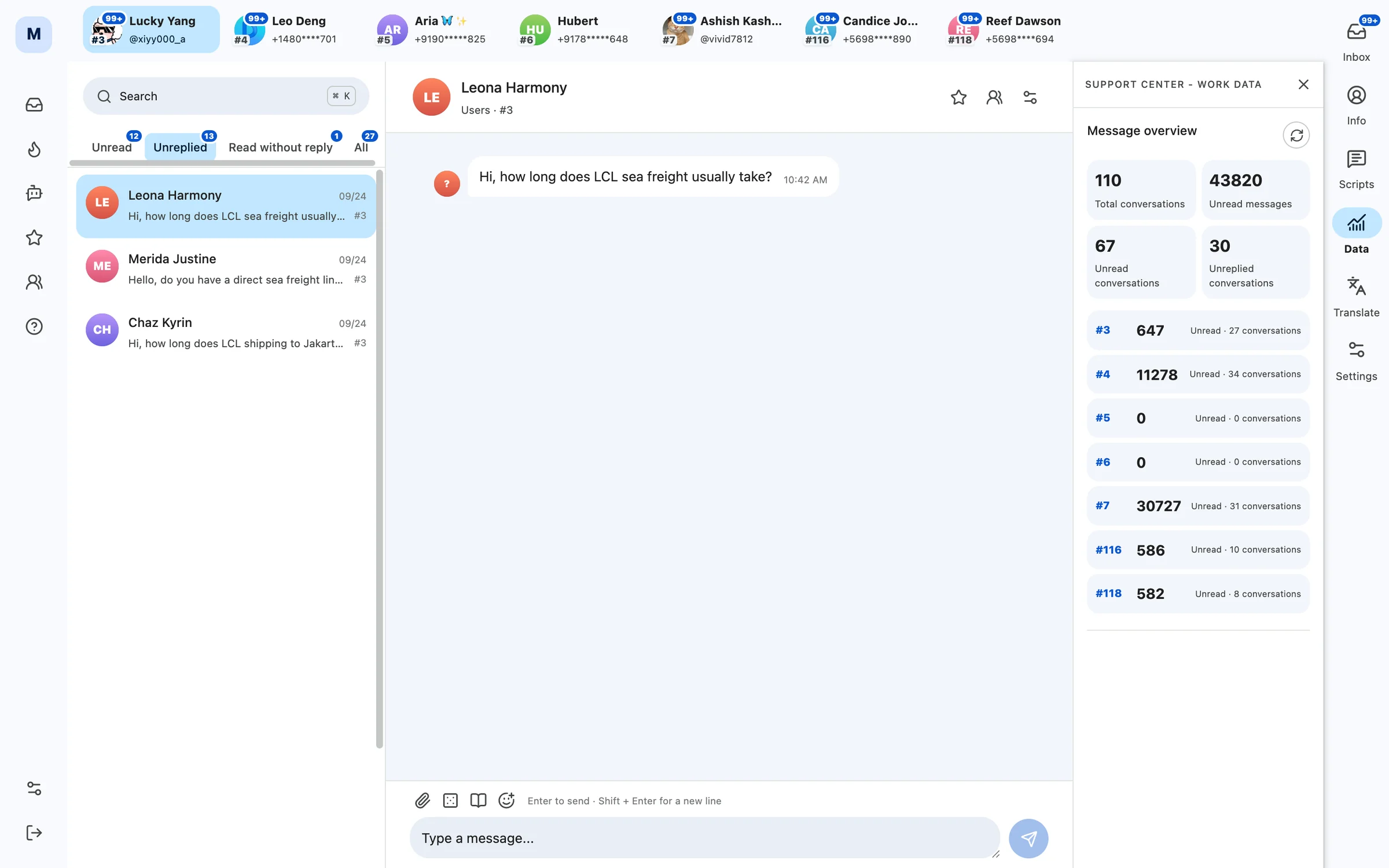Image resolution: width=1389 pixels, height=868 pixels.
Task: Open the help question mark icon
Action: (x=34, y=327)
